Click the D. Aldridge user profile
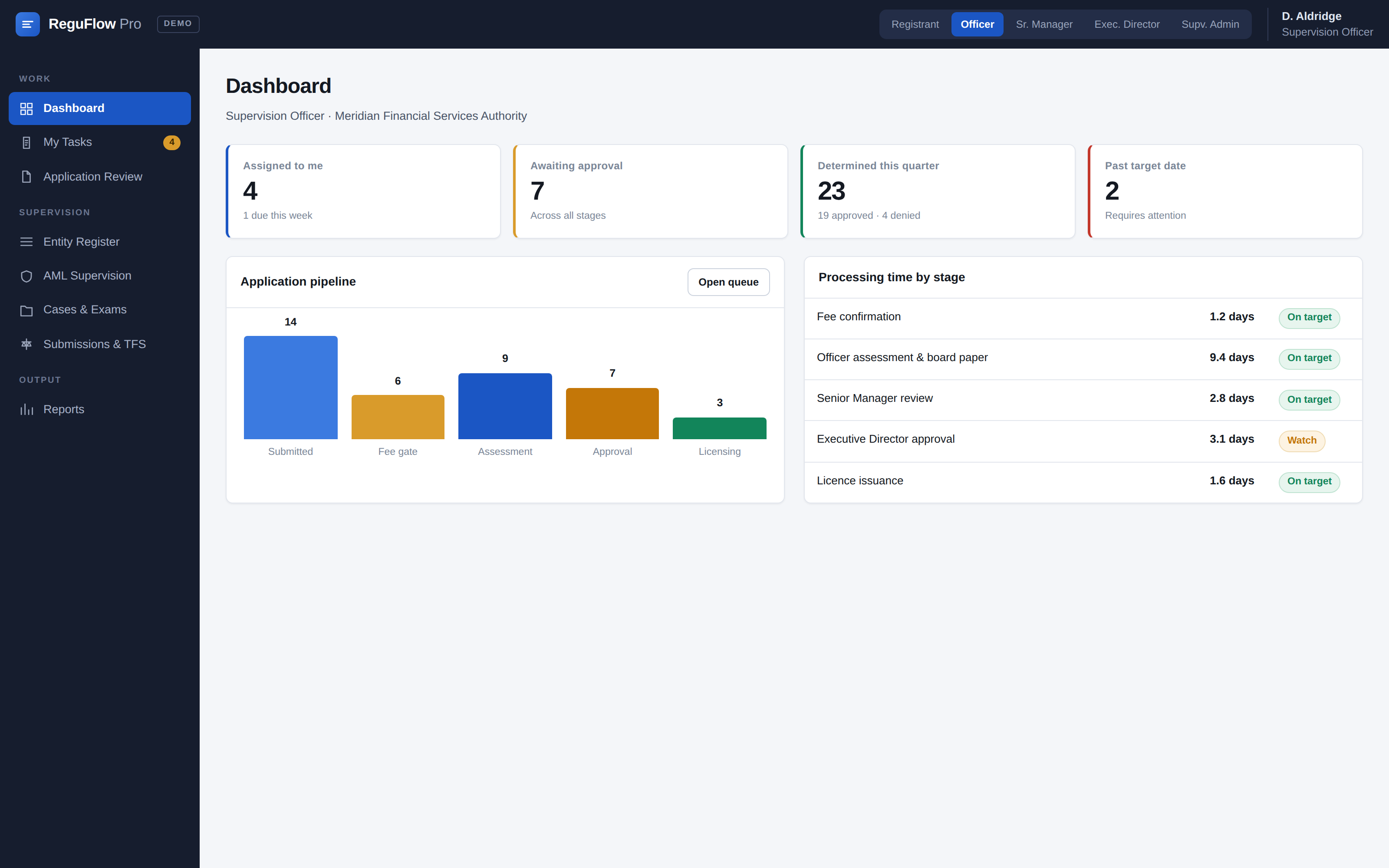The width and height of the screenshot is (1389, 868). pyautogui.click(x=1327, y=24)
